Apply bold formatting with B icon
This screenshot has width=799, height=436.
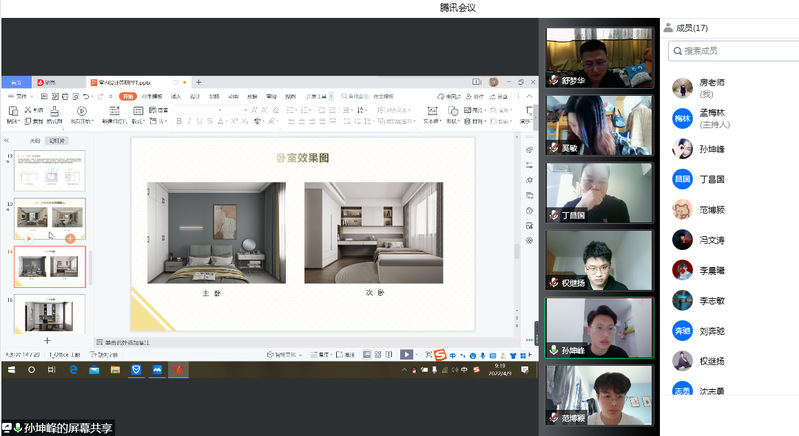pos(178,121)
